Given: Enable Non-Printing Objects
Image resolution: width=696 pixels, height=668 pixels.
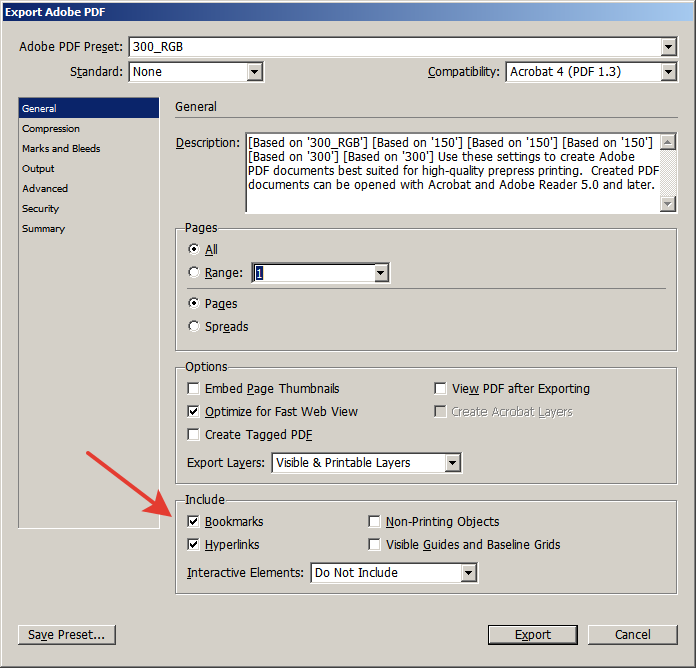Looking at the screenshot, I should (x=375, y=522).
